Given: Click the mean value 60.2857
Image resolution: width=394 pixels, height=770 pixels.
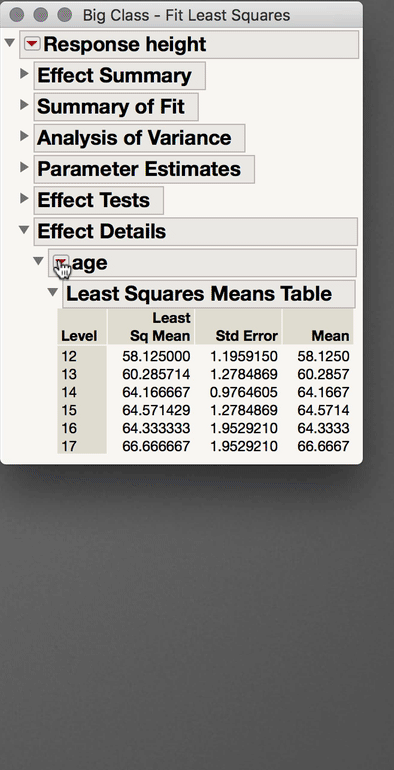Looking at the screenshot, I should point(323,374).
